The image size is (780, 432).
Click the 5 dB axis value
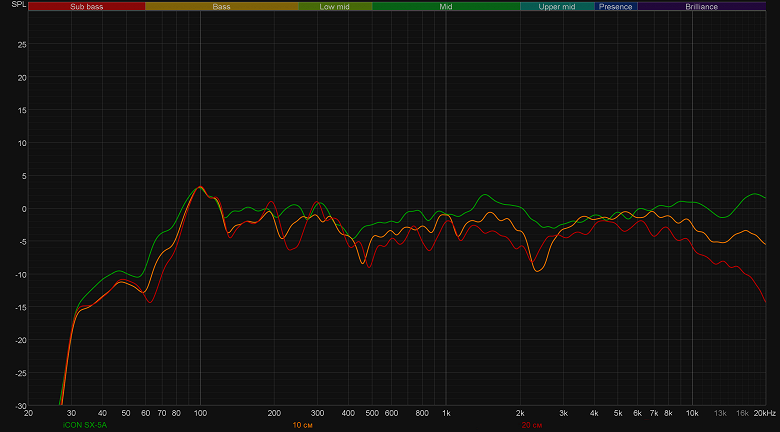[24, 176]
